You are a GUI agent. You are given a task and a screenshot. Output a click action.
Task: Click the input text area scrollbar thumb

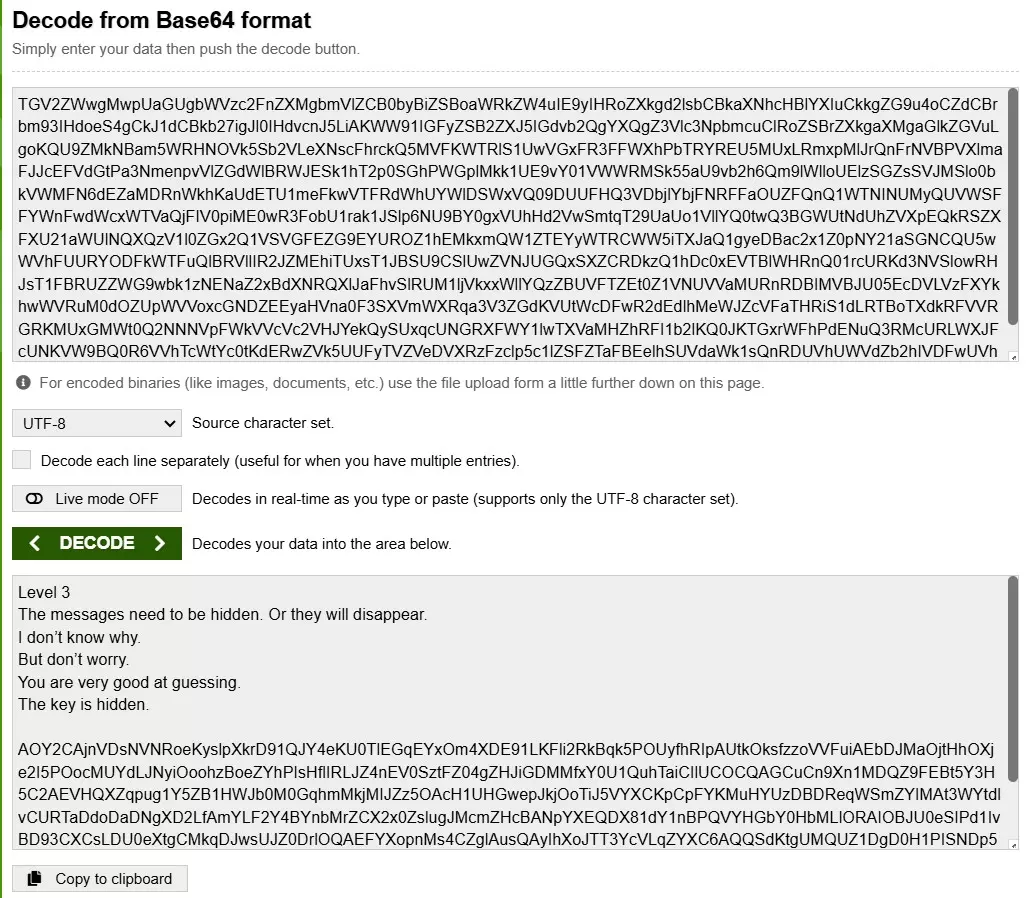click(1013, 205)
